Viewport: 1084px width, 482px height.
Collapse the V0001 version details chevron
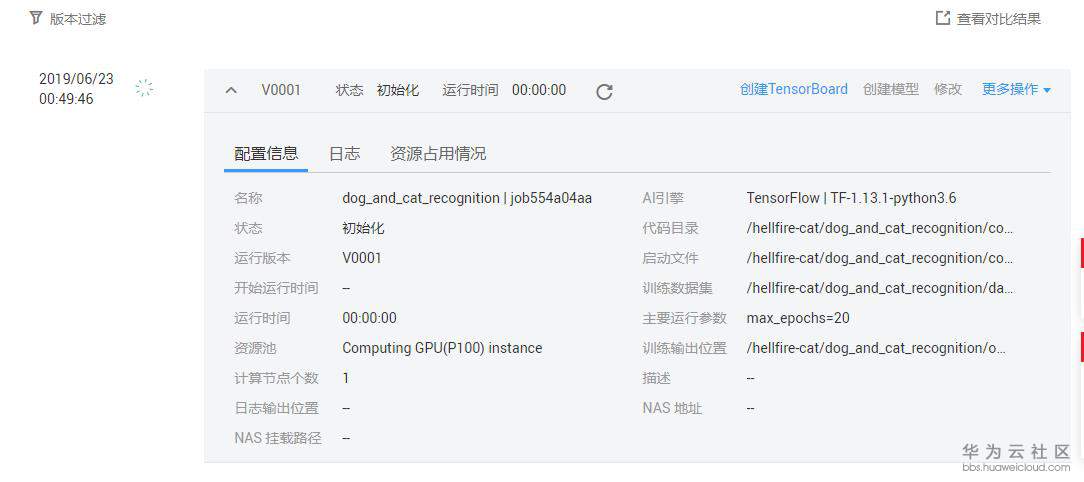point(232,90)
